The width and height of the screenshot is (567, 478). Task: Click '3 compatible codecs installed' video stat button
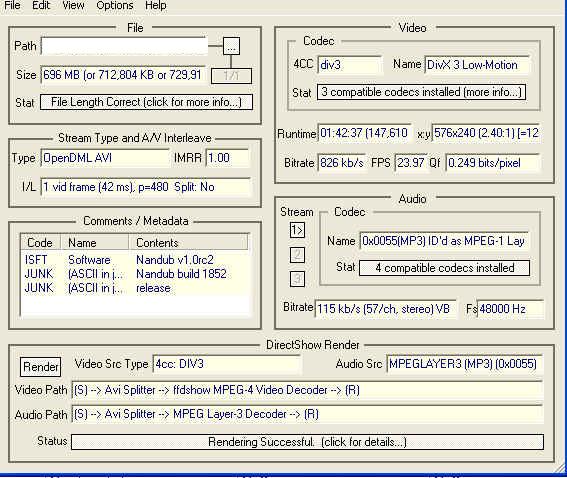coord(422,92)
